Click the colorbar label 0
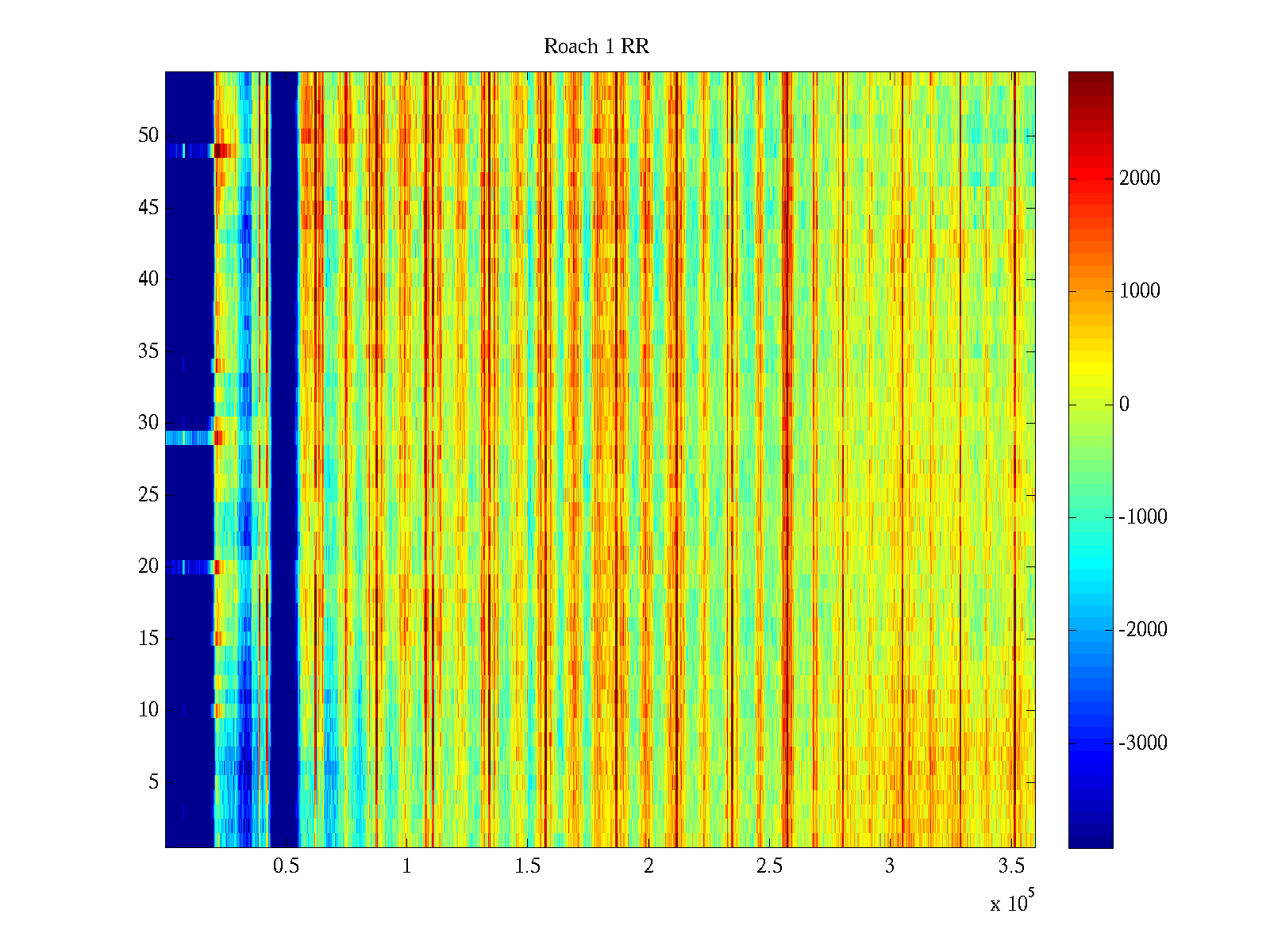Screen dimensions: 1270x952 (x=1124, y=405)
